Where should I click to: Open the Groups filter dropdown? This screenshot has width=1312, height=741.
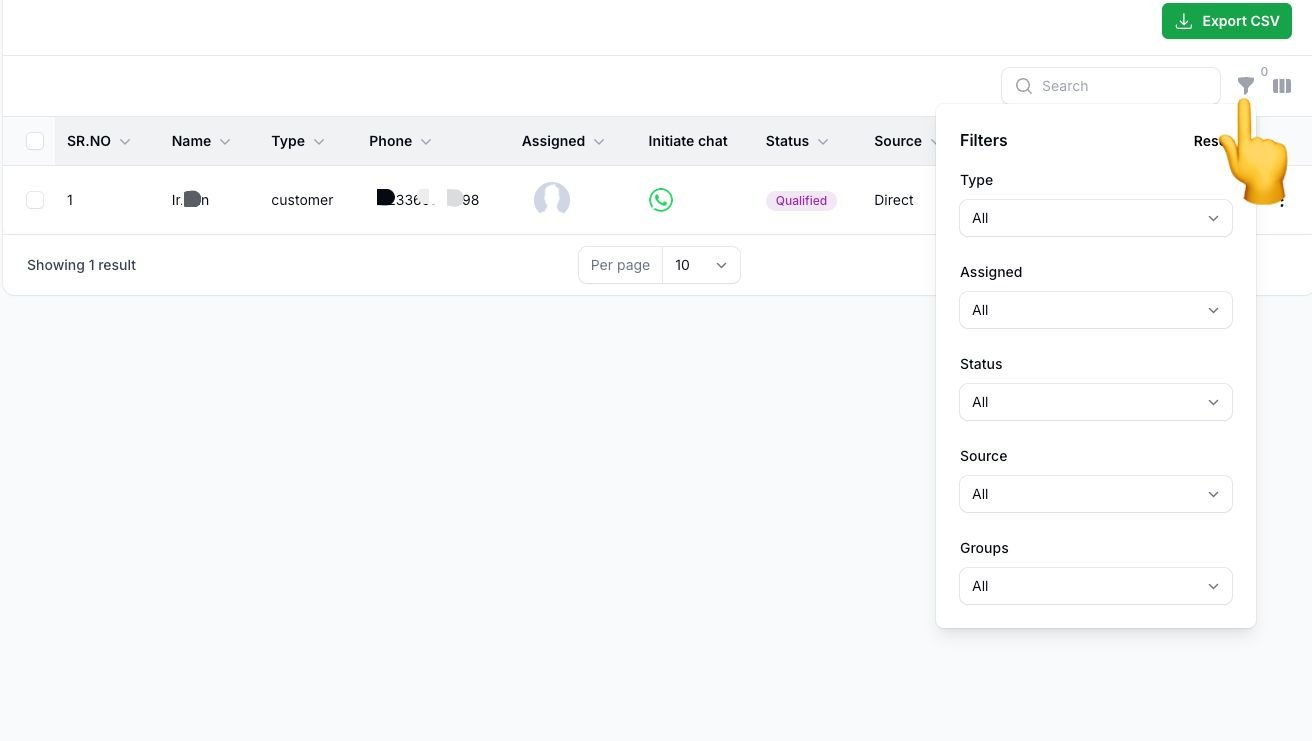[x=1095, y=586]
